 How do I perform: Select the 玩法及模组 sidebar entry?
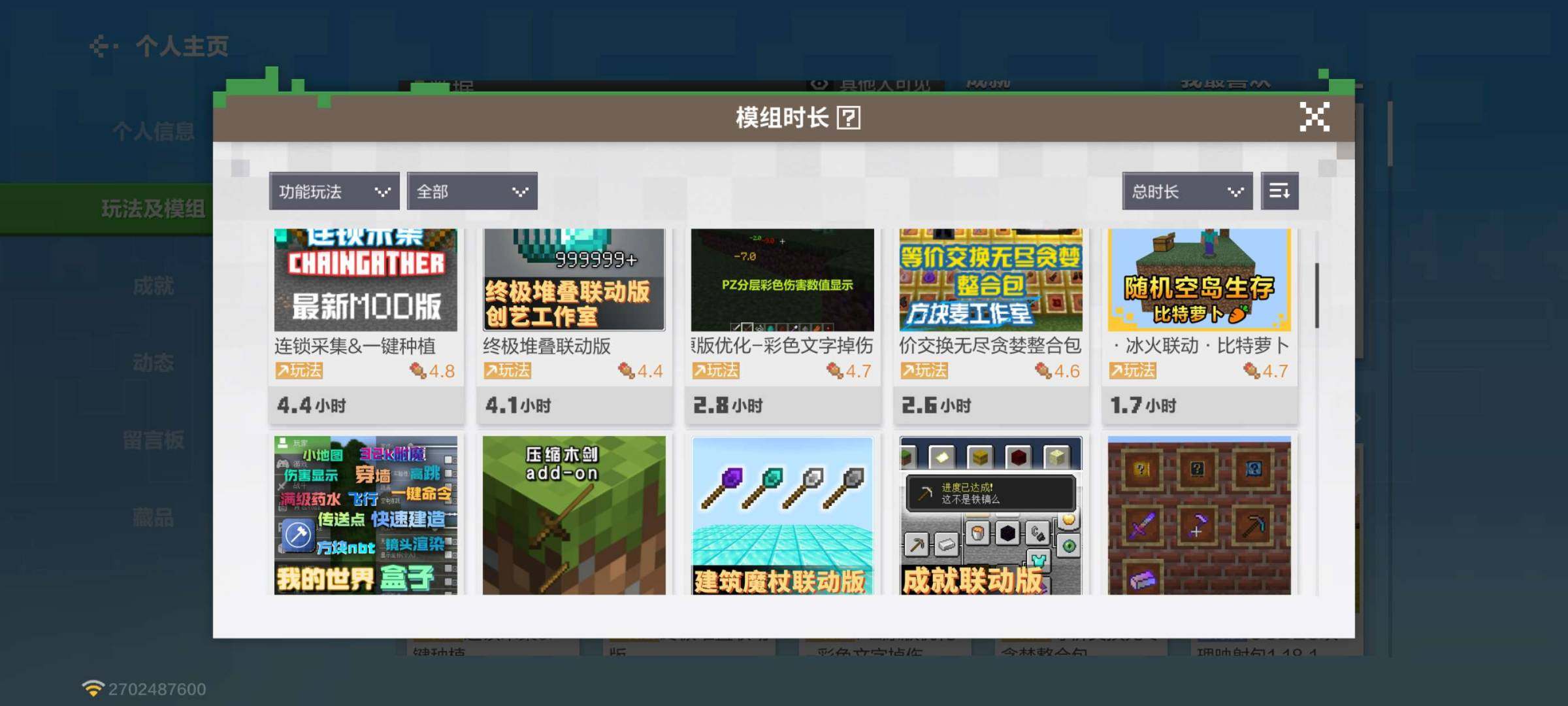point(155,210)
